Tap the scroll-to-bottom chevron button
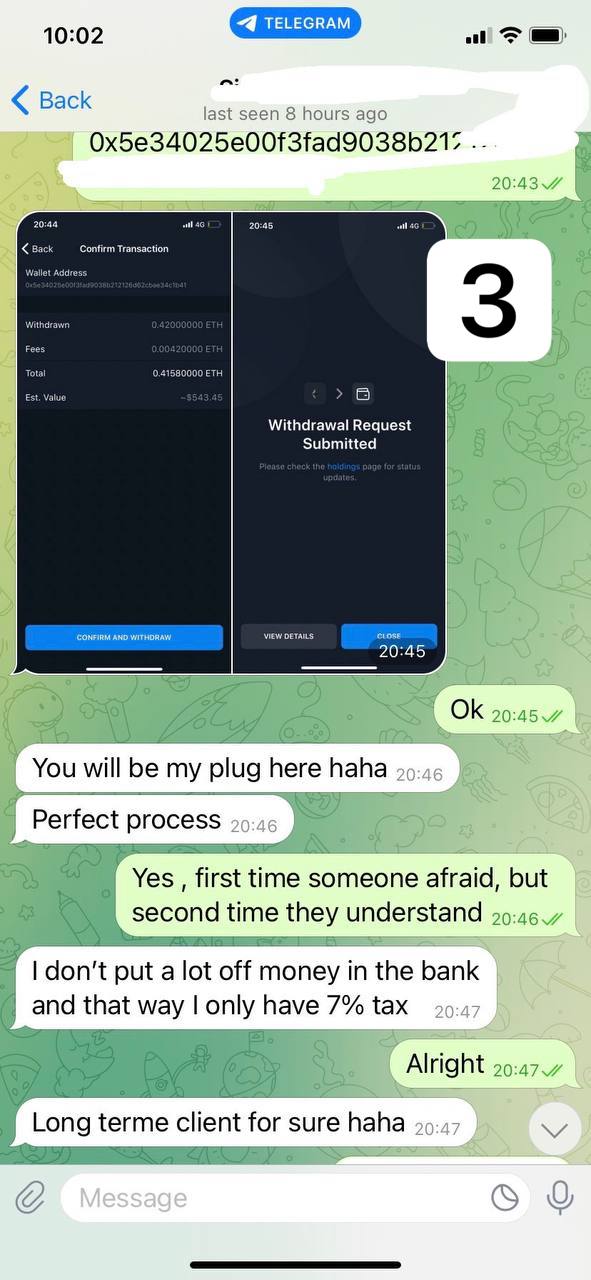591x1280 pixels. 555,1130
